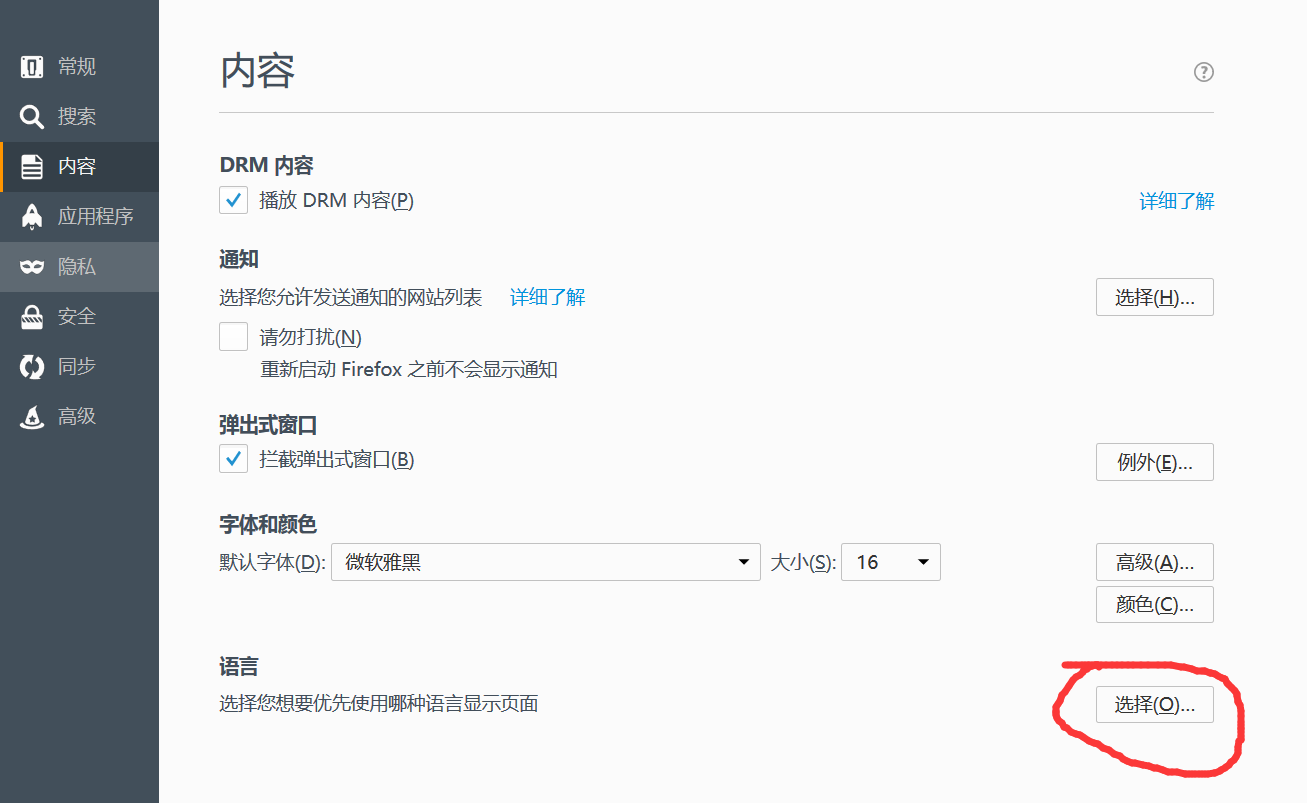This screenshot has height=803, width=1307.
Task: Toggle 播放 DRM 内容 checkbox
Action: 233,200
